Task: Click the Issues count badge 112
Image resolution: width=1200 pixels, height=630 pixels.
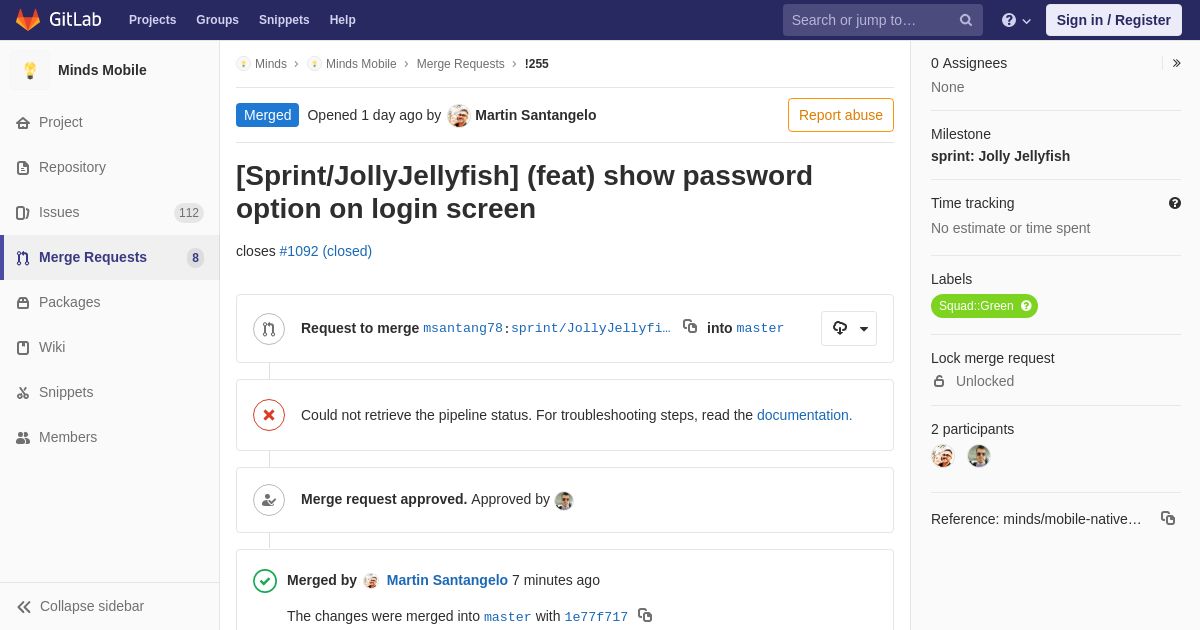Action: pyautogui.click(x=189, y=213)
